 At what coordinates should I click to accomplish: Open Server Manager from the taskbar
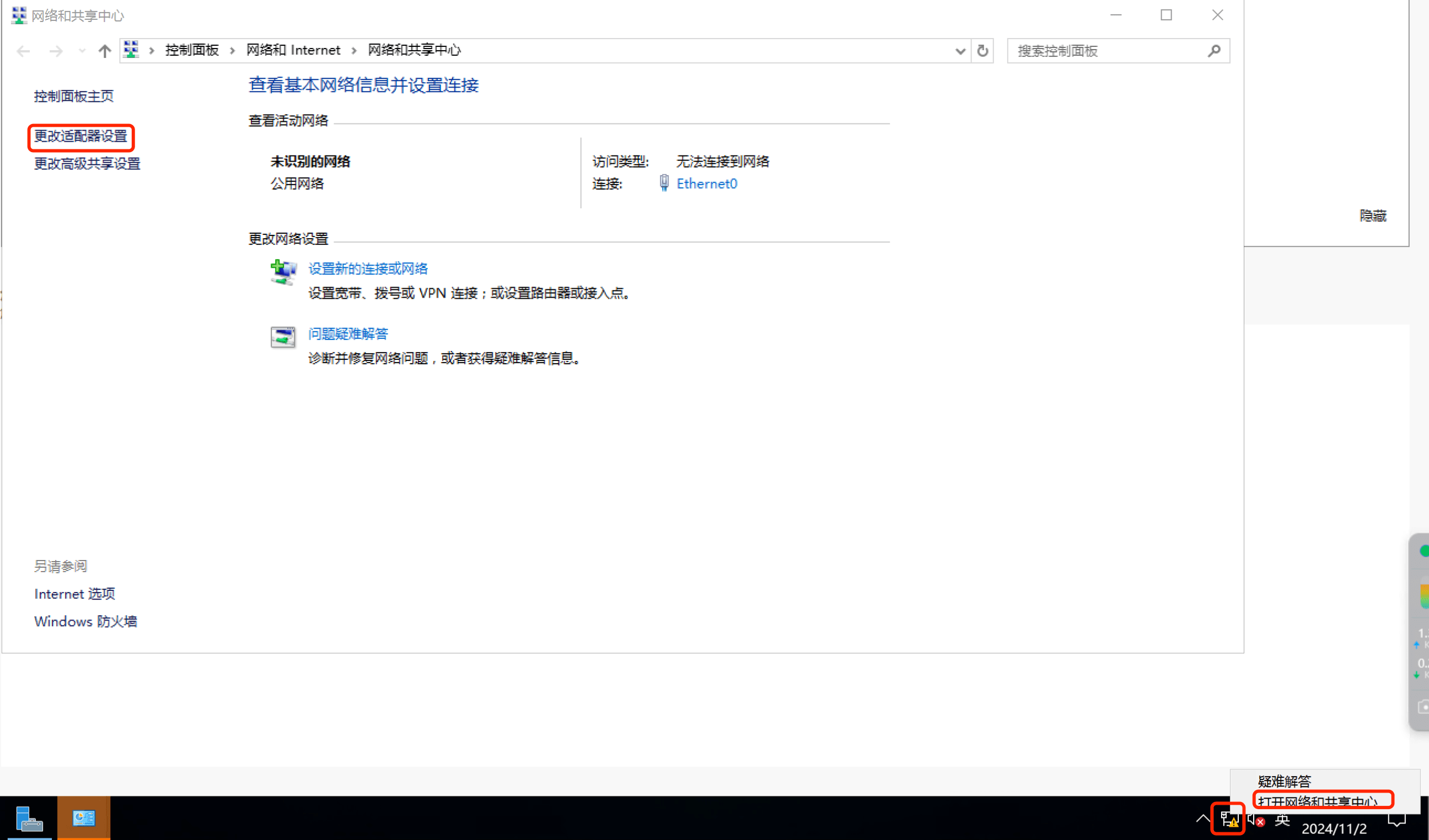(28, 819)
